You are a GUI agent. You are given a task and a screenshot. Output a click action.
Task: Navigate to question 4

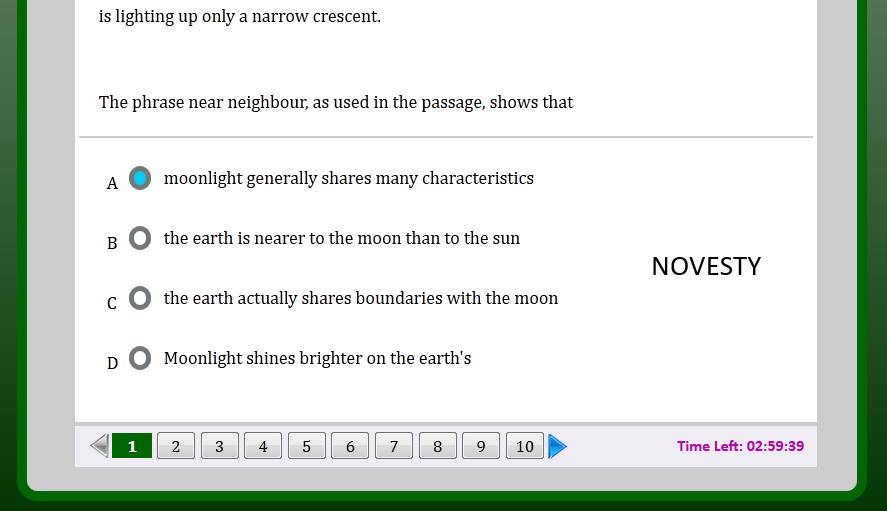click(x=263, y=446)
